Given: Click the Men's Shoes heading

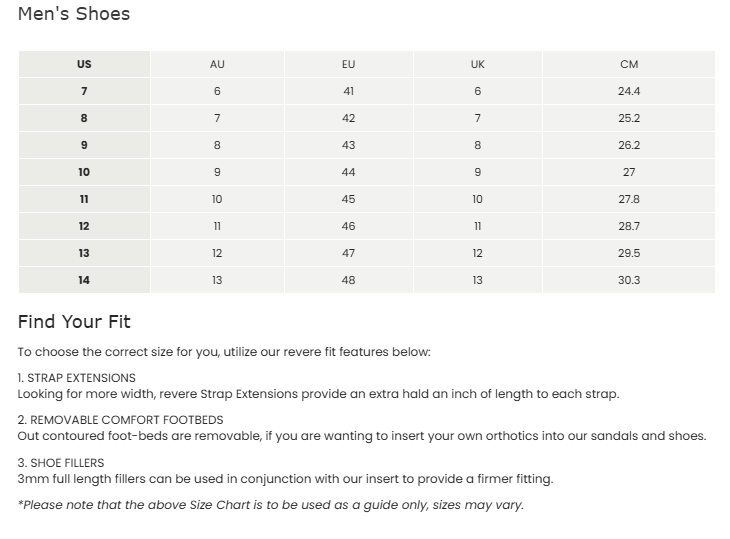Looking at the screenshot, I should pyautogui.click(x=74, y=14).
